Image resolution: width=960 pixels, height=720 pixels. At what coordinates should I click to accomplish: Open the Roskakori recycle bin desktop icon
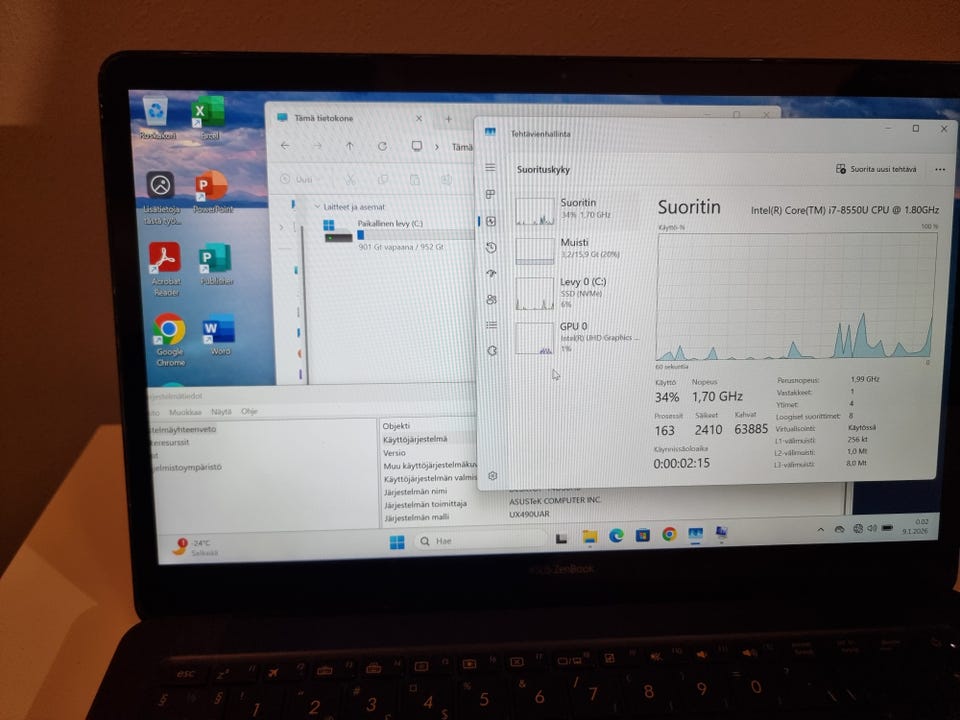[x=157, y=118]
